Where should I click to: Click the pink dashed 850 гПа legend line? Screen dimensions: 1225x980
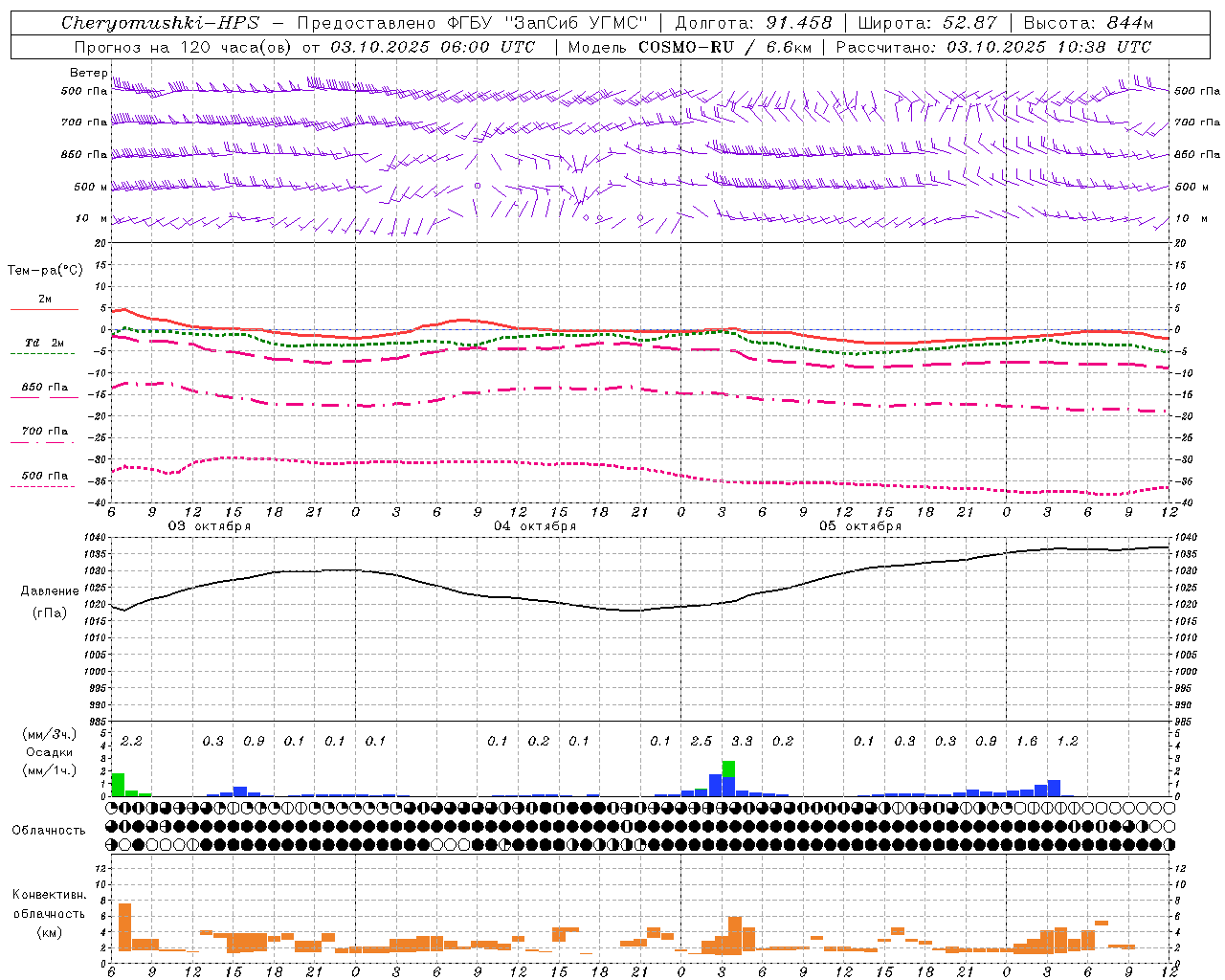(x=44, y=397)
